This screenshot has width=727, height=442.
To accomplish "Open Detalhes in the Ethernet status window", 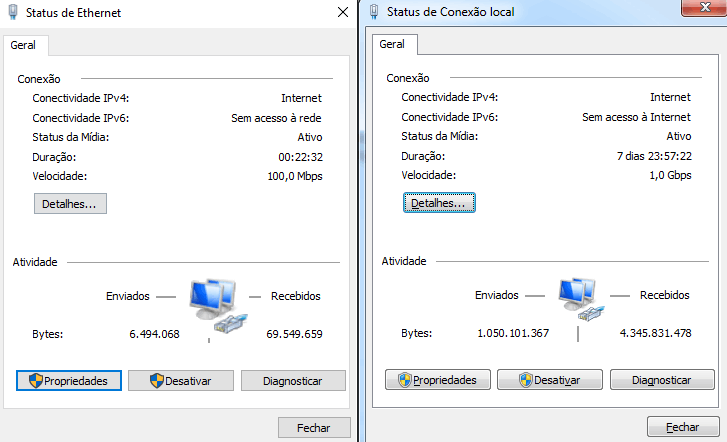I will pyautogui.click(x=70, y=204).
